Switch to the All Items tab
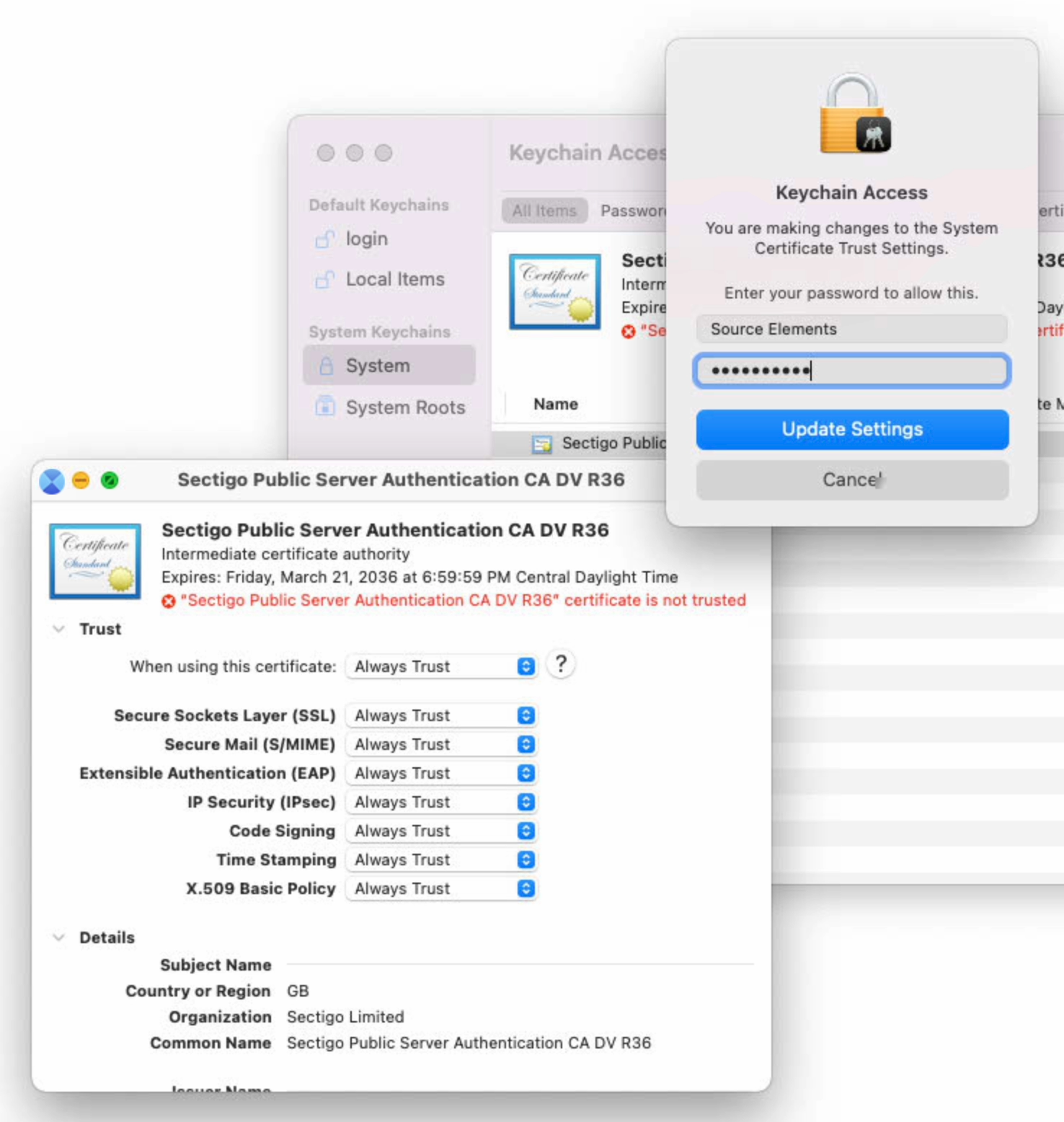This screenshot has width=1064, height=1122. click(x=544, y=211)
